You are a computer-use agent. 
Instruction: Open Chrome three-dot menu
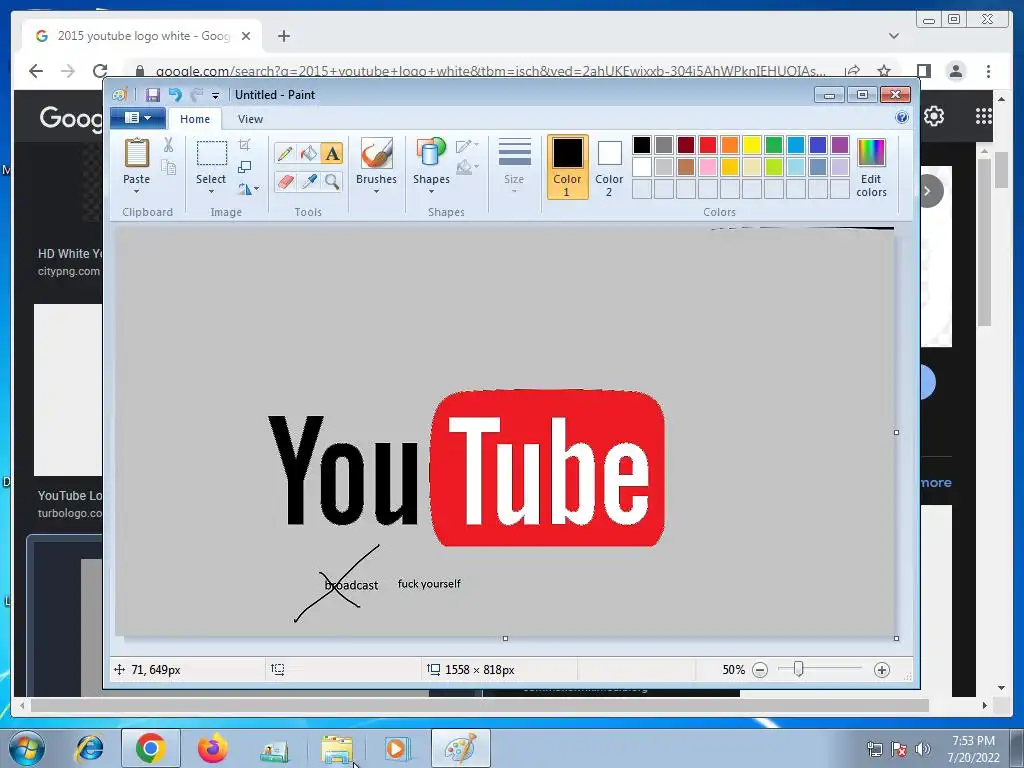tap(988, 71)
